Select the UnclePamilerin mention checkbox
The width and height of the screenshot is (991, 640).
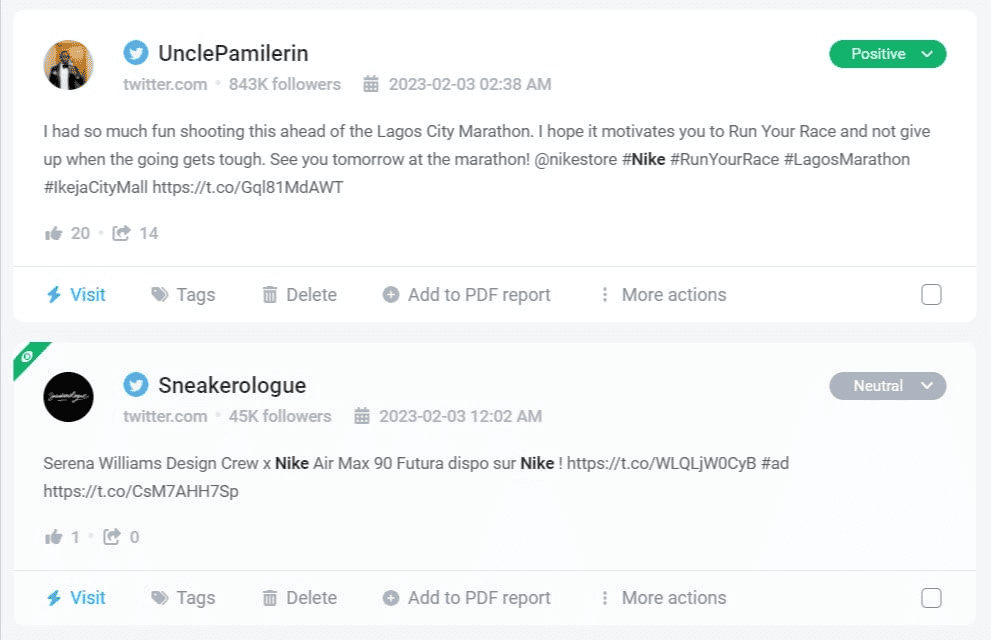pyautogui.click(x=931, y=294)
